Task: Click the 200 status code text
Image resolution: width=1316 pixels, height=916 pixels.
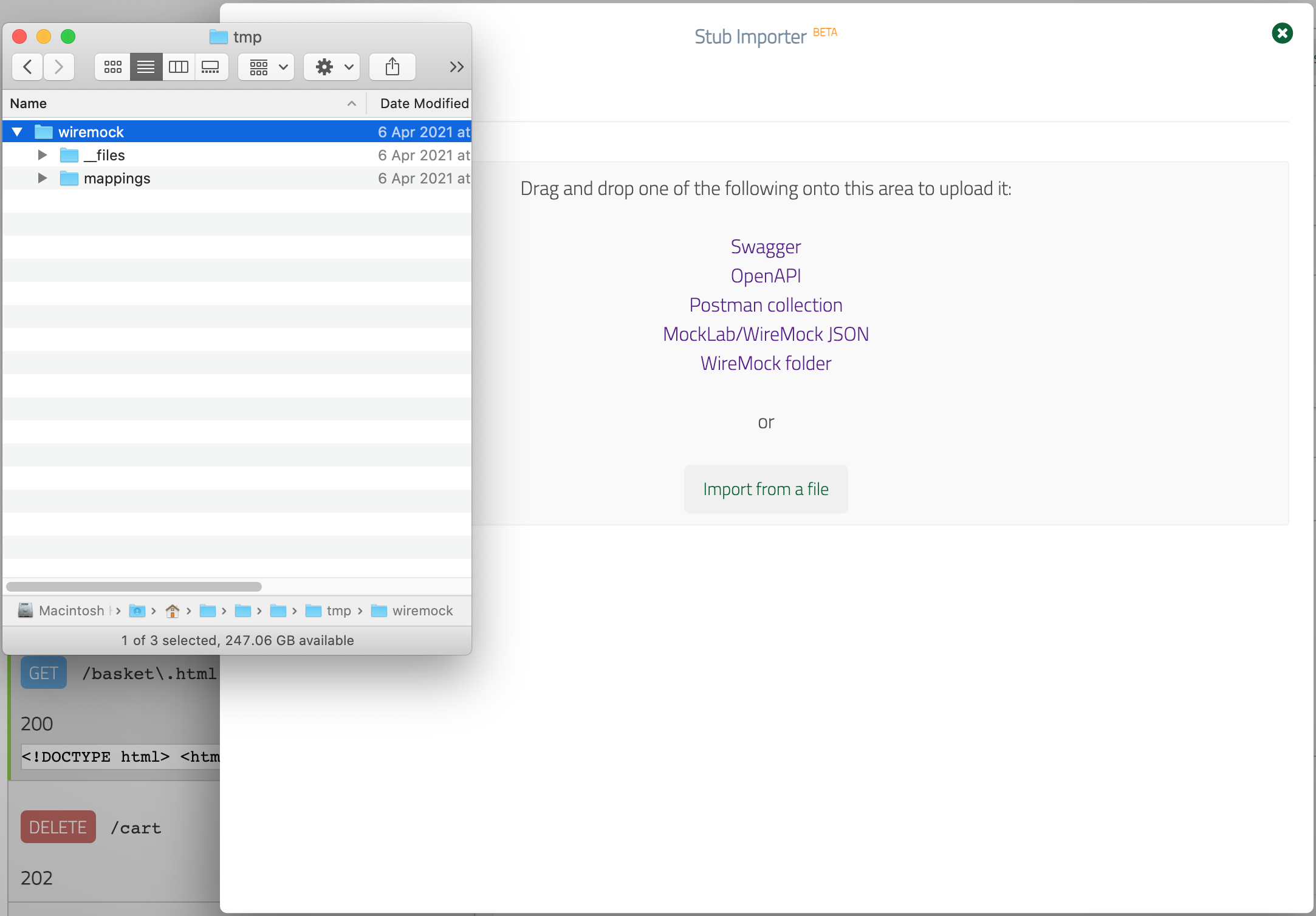Action: click(37, 723)
